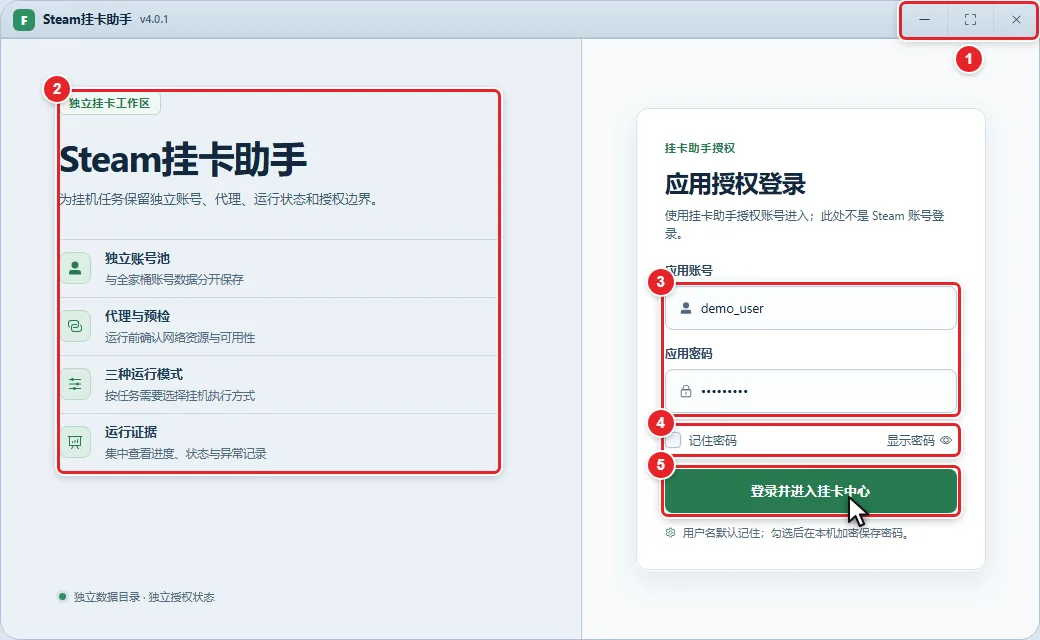1040x640 pixels.
Task: Focus the 应用密码 password field
Action: [811, 391]
